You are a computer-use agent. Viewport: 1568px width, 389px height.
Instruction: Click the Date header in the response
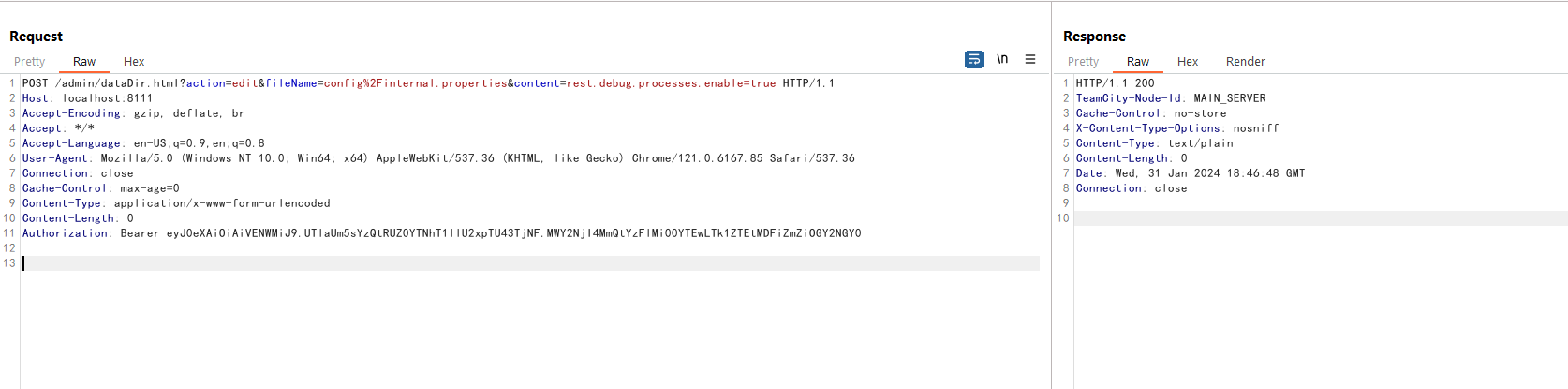point(1190,173)
